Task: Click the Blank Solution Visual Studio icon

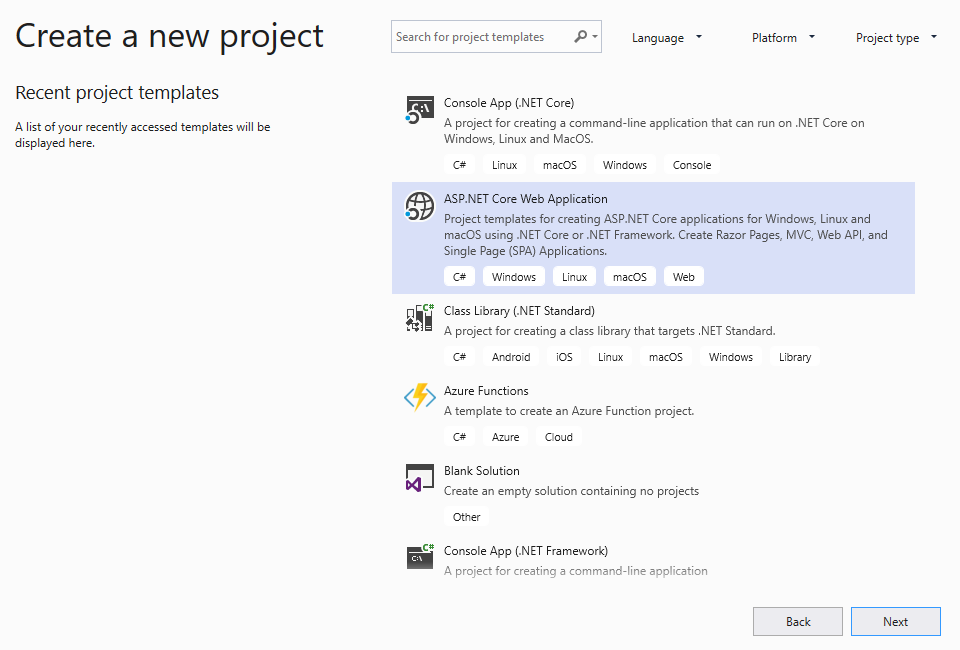Action: (419, 477)
